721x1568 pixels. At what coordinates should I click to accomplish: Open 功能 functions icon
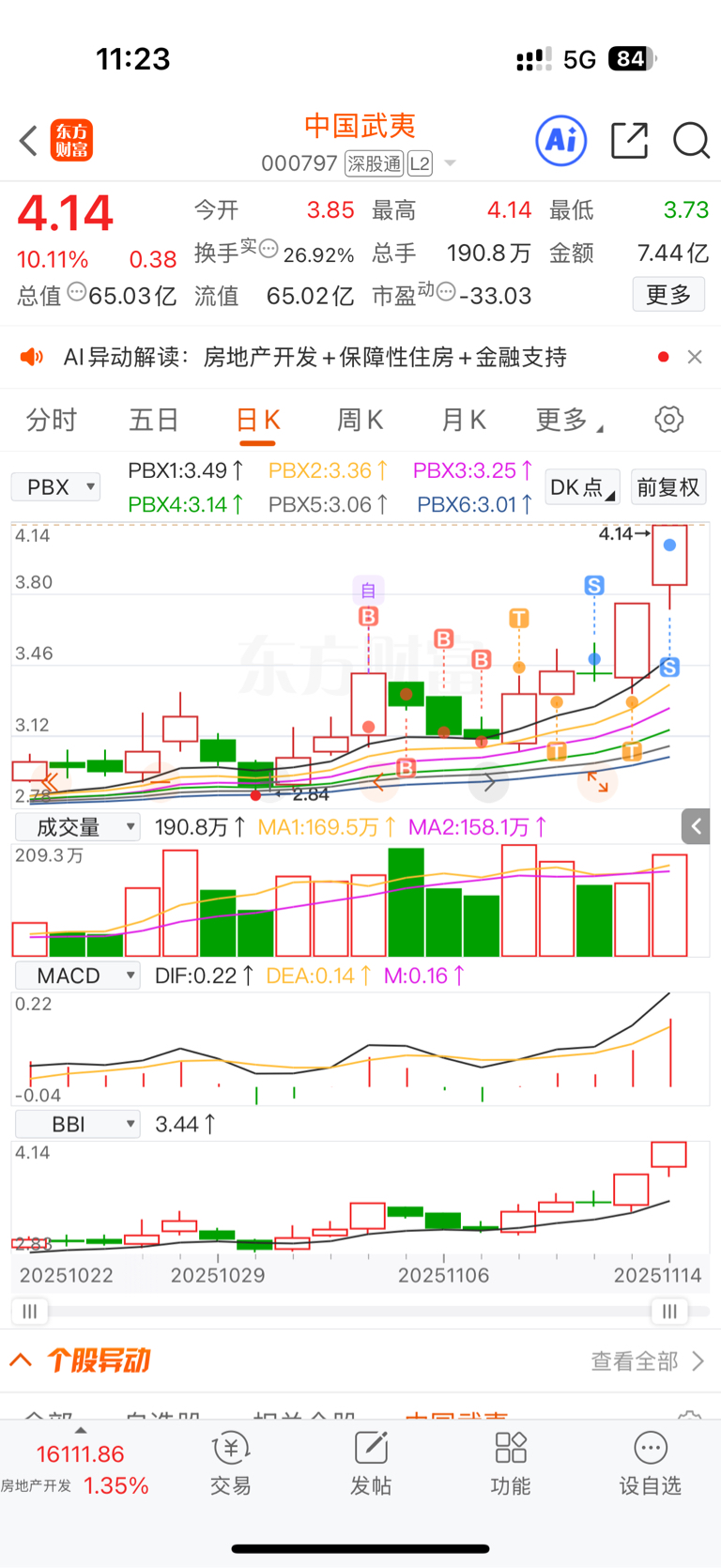pyautogui.click(x=511, y=1463)
